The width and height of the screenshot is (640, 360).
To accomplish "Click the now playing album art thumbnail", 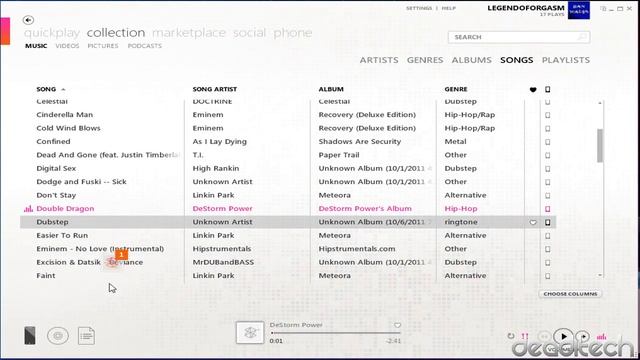I will tap(250, 333).
